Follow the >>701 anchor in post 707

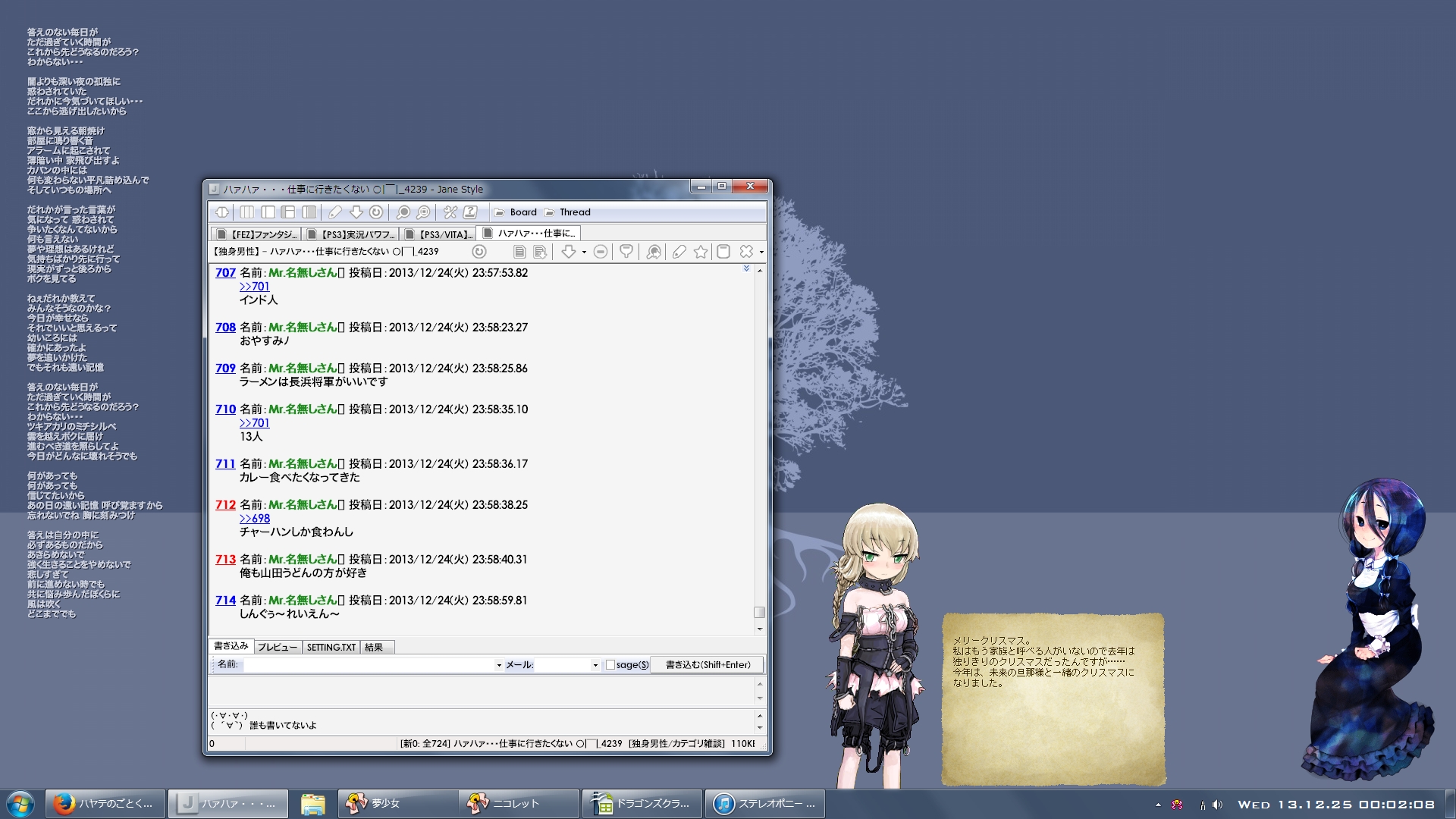[x=254, y=287]
